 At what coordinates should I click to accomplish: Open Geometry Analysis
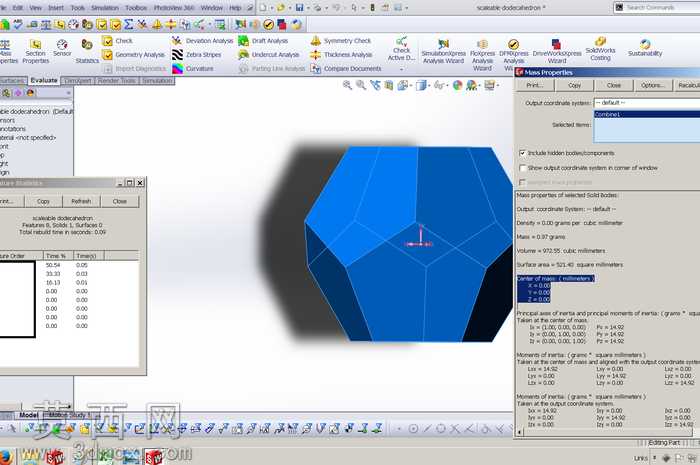click(x=133, y=54)
